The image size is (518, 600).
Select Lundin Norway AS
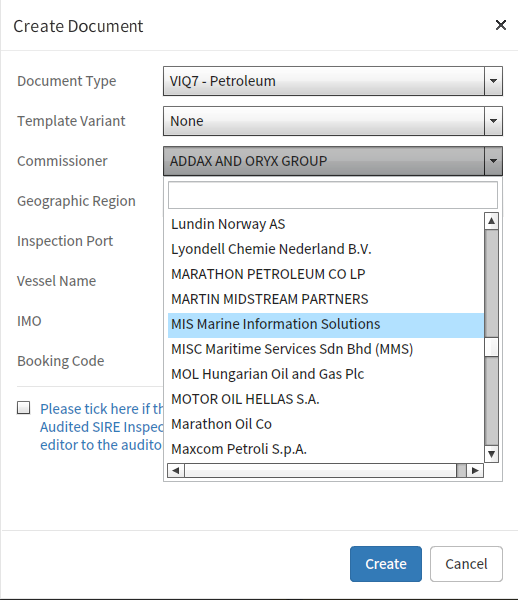326,224
